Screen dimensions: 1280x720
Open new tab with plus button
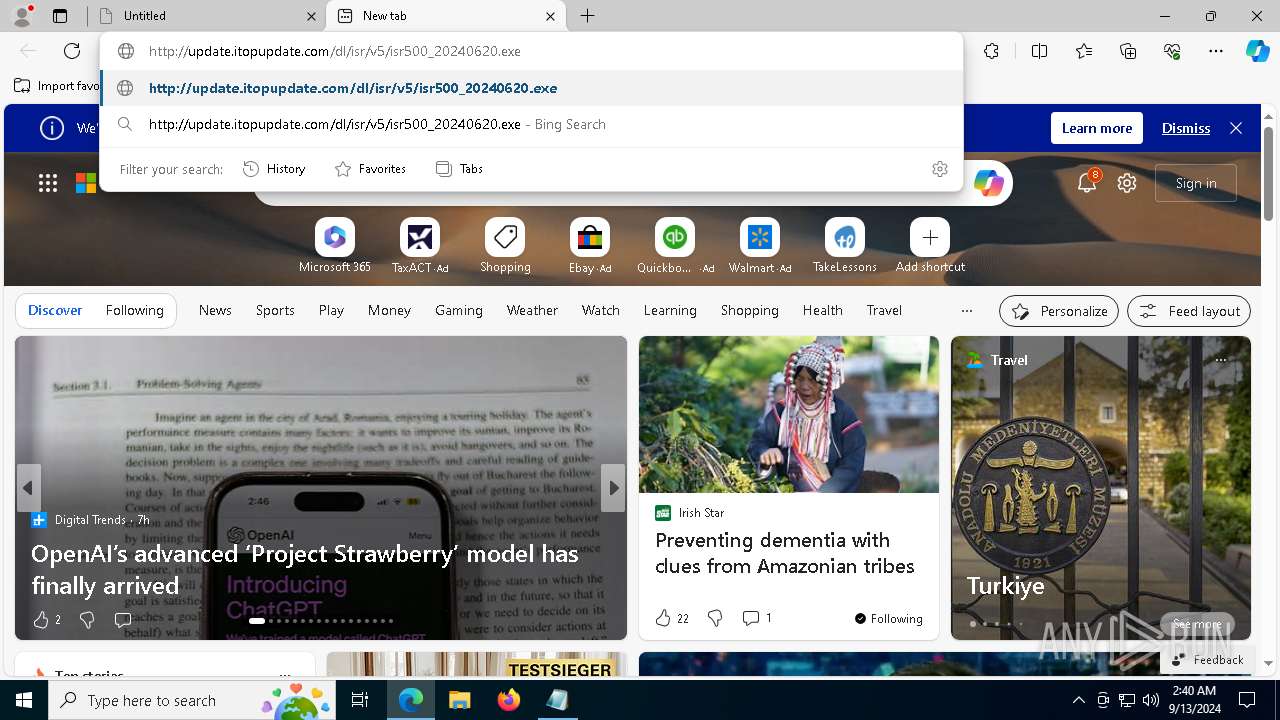click(588, 16)
